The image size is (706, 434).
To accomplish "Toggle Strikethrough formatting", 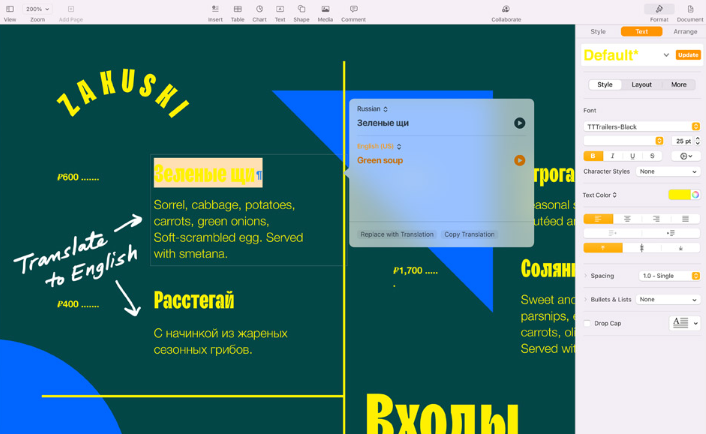I will tap(652, 156).
